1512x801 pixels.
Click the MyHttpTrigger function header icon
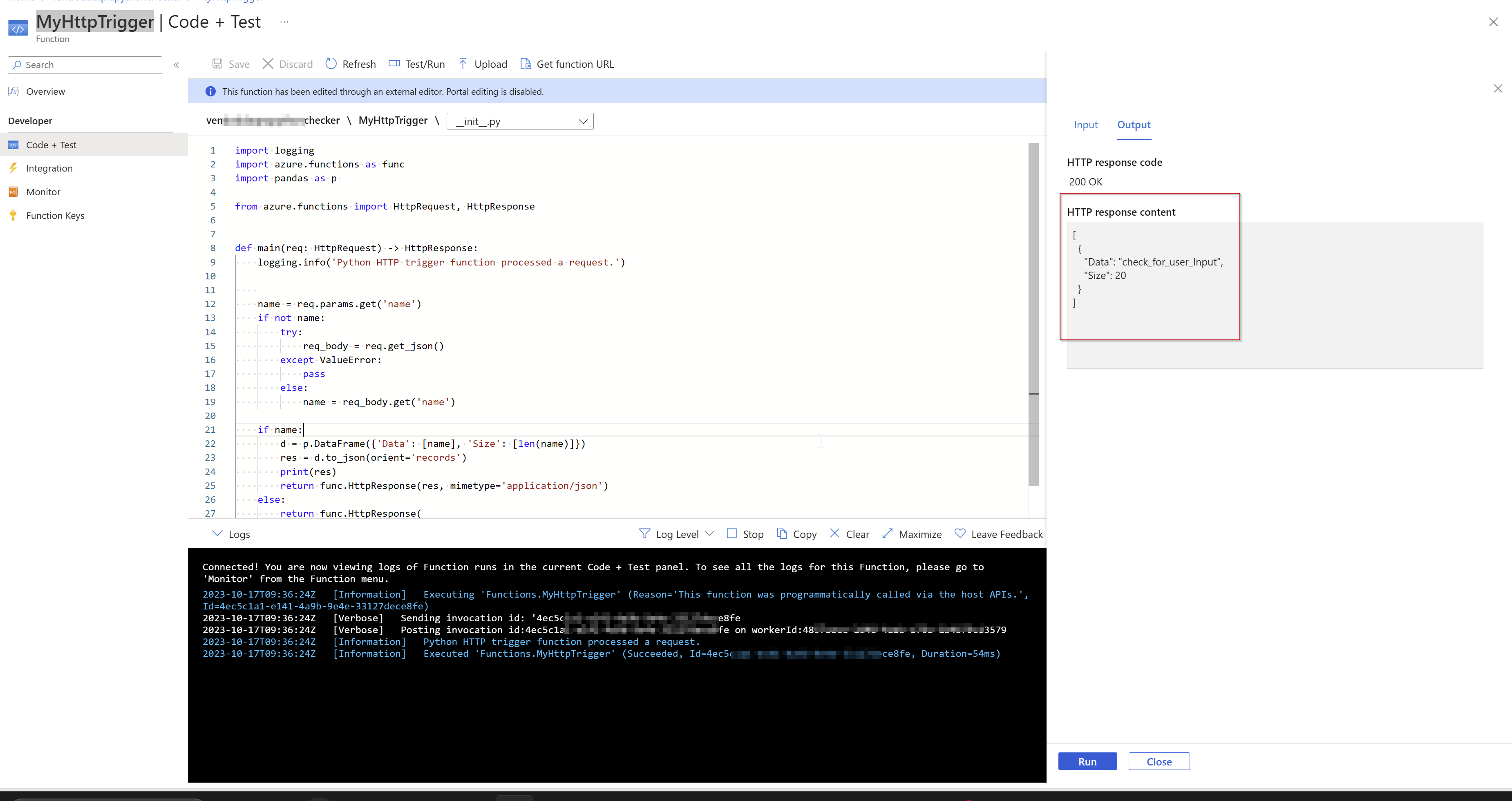(18, 28)
